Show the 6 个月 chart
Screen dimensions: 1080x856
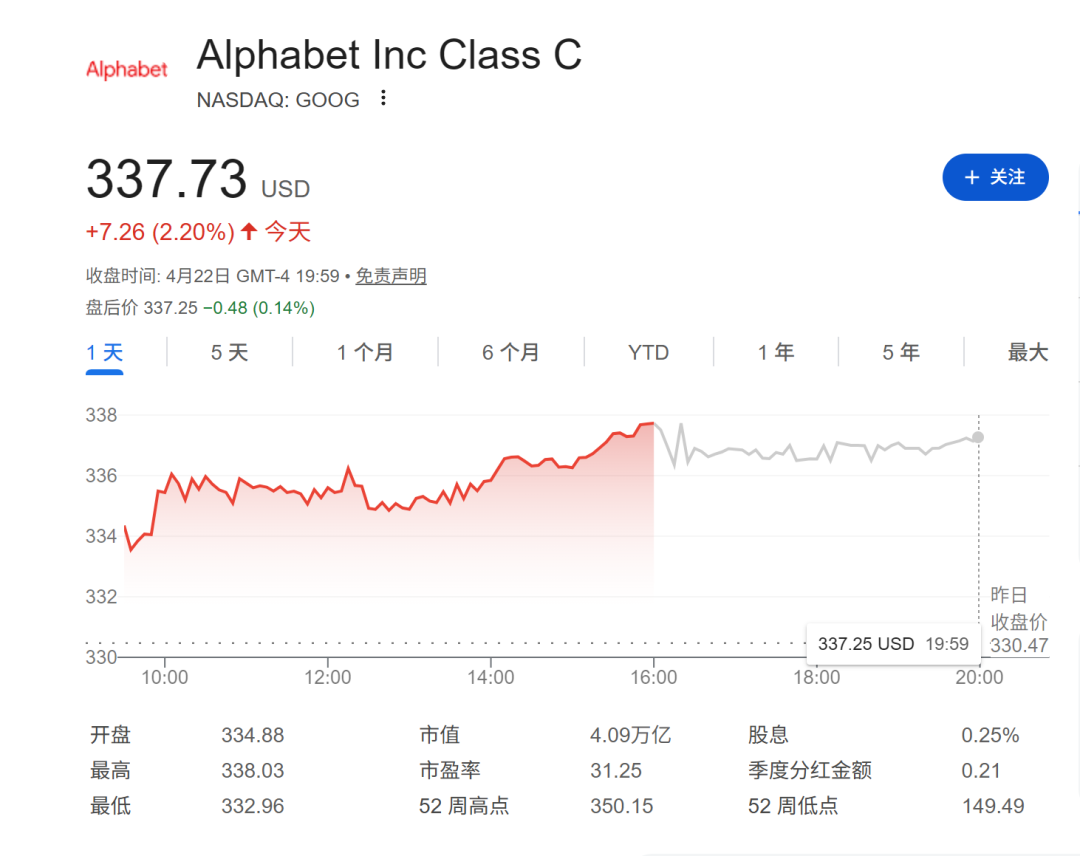coord(510,352)
